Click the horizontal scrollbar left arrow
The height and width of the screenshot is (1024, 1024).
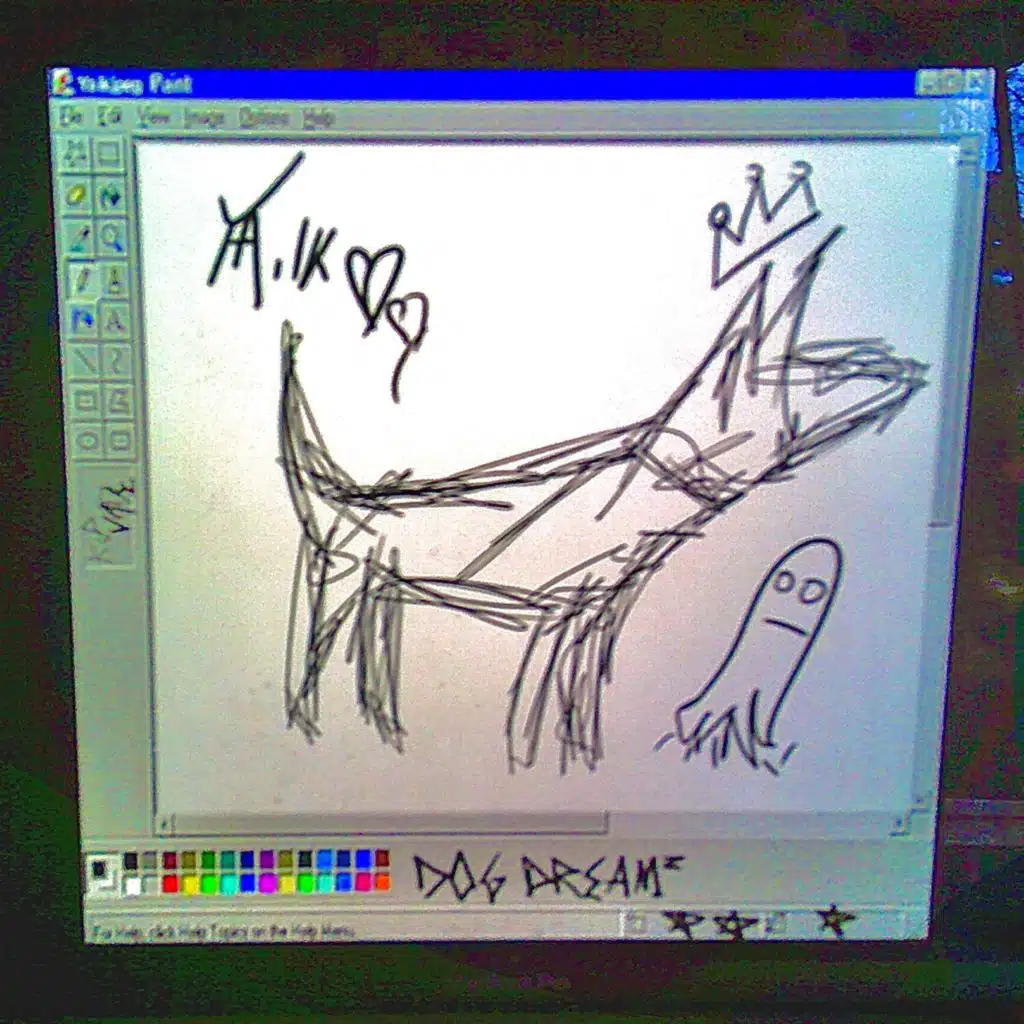point(166,824)
